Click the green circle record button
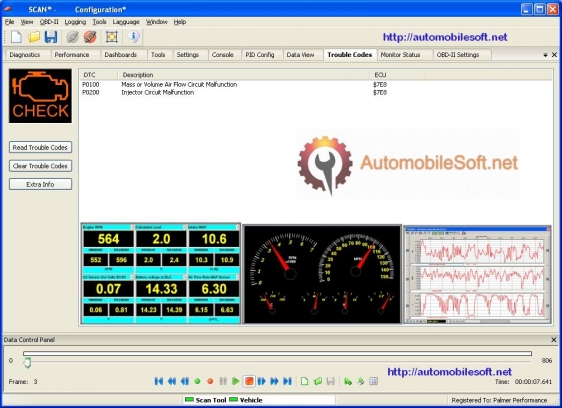562x408 pixels. 197,381
